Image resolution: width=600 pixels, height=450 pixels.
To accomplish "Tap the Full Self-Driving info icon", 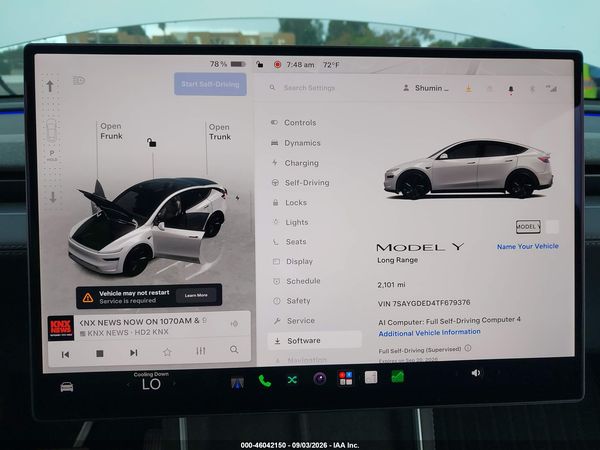I will [x=468, y=348].
